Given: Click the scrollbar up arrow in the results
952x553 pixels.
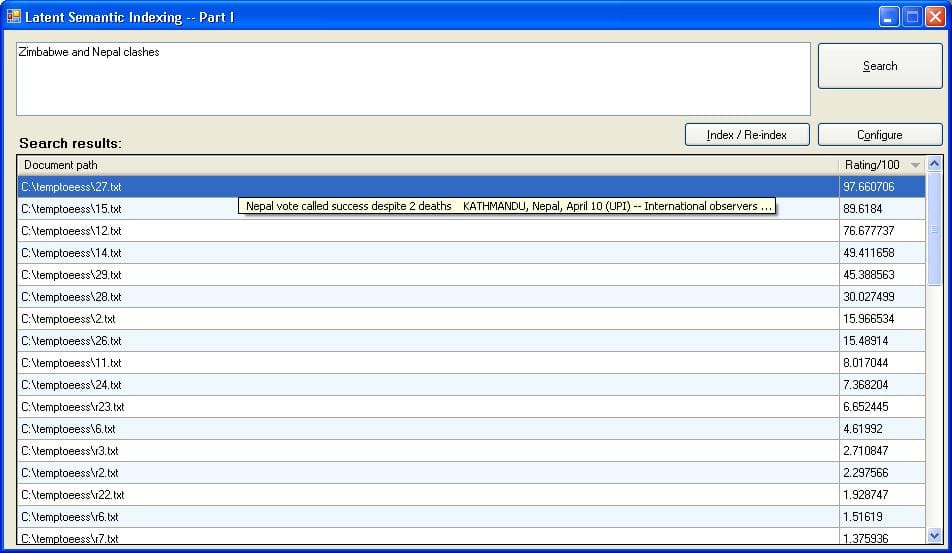Looking at the screenshot, I should point(935,165).
